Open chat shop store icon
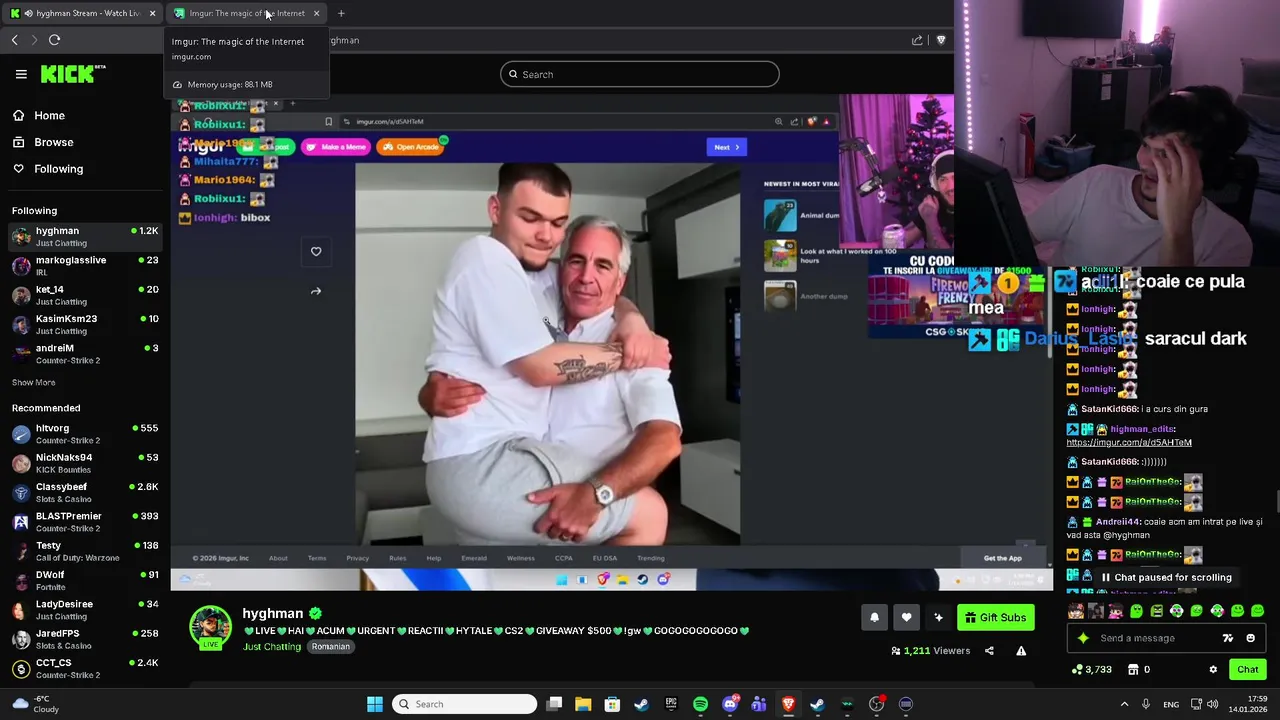The width and height of the screenshot is (1280, 720). pos(1133,670)
